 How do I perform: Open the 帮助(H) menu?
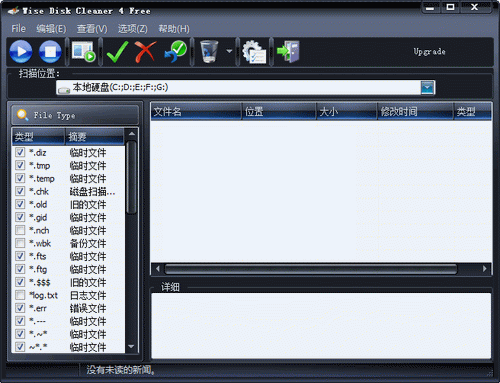(x=174, y=29)
